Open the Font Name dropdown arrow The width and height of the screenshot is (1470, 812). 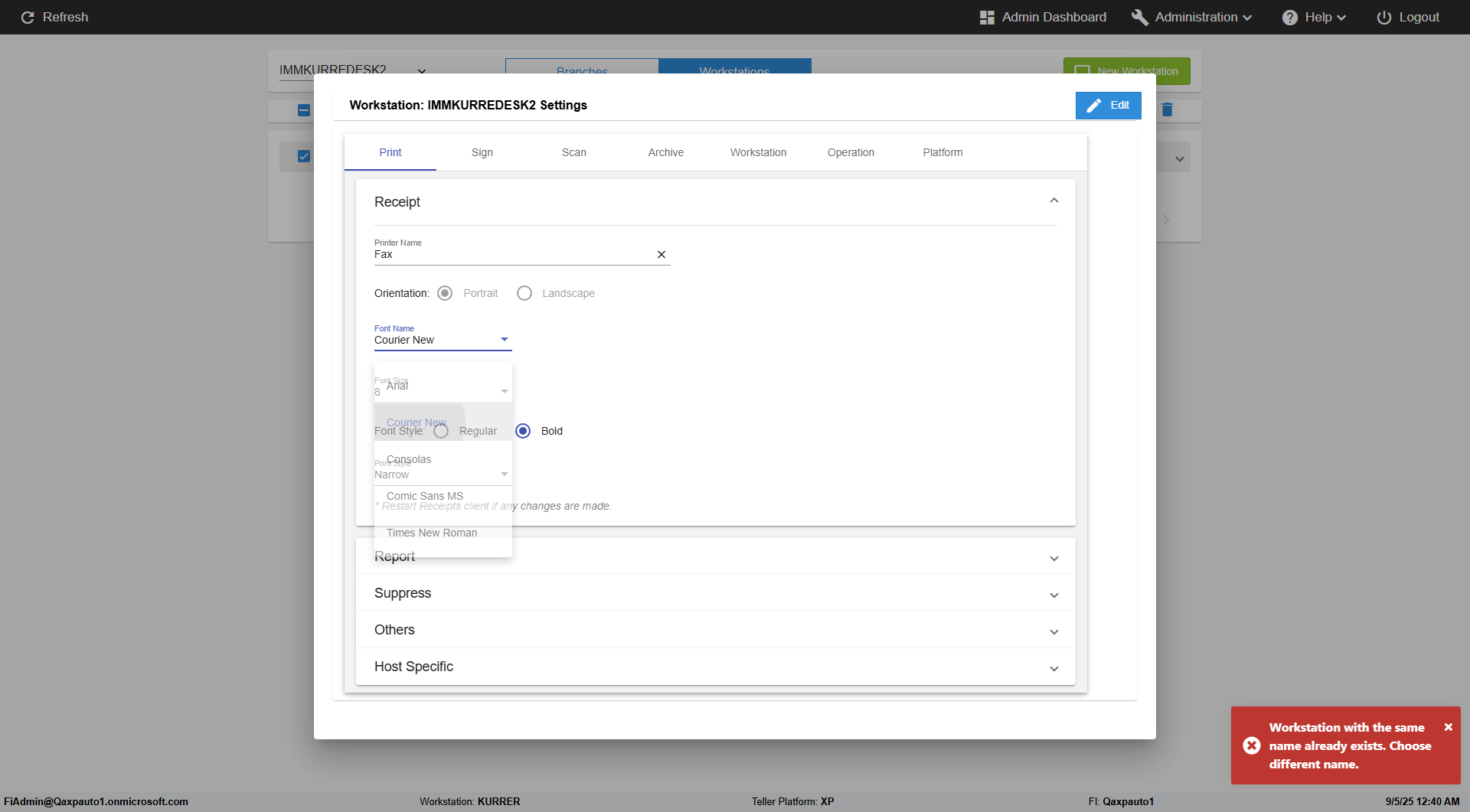pyautogui.click(x=505, y=340)
